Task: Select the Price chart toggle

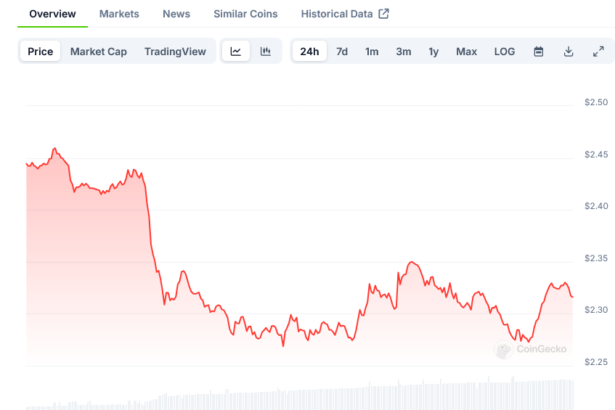Action: (x=41, y=51)
